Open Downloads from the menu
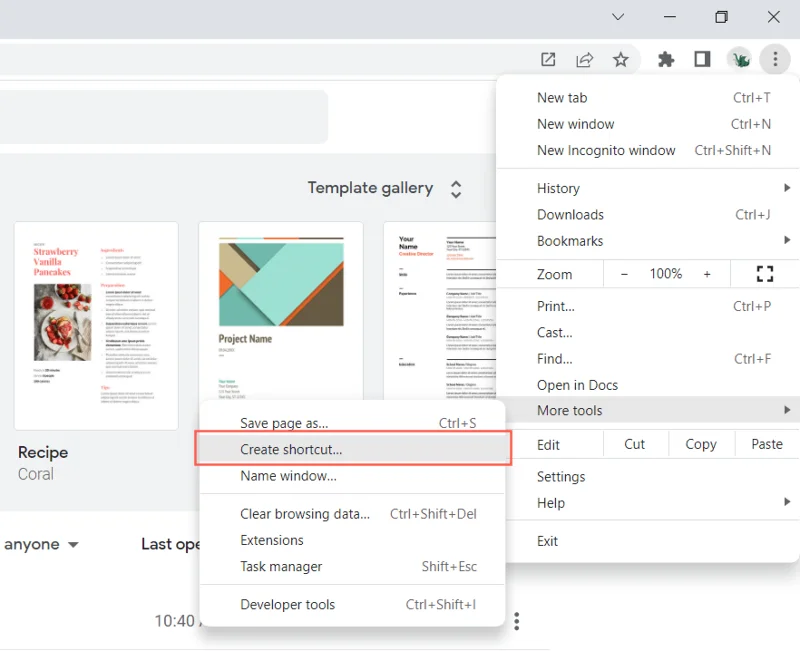800x651 pixels. [648, 214]
